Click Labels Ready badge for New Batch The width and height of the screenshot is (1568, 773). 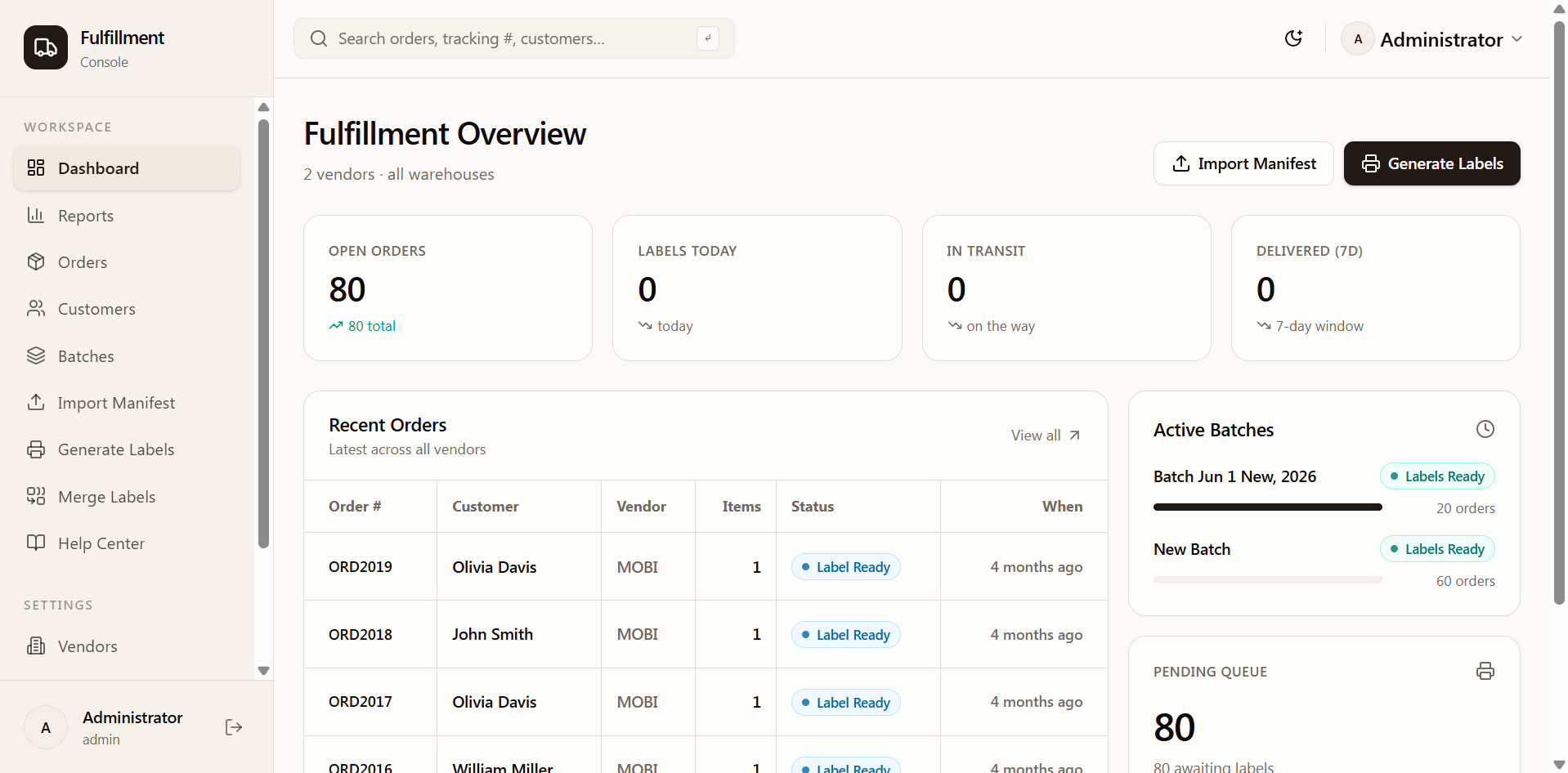[1437, 549]
